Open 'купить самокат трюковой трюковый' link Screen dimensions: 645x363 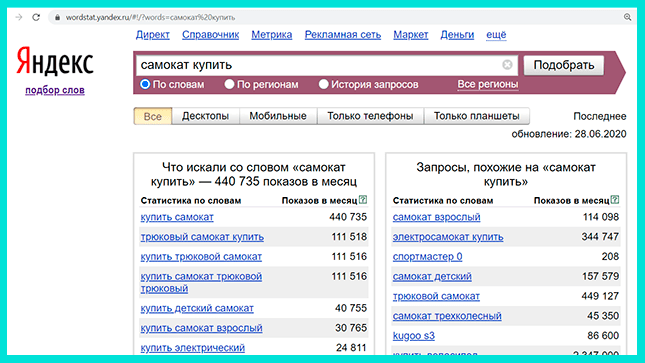[201, 282]
